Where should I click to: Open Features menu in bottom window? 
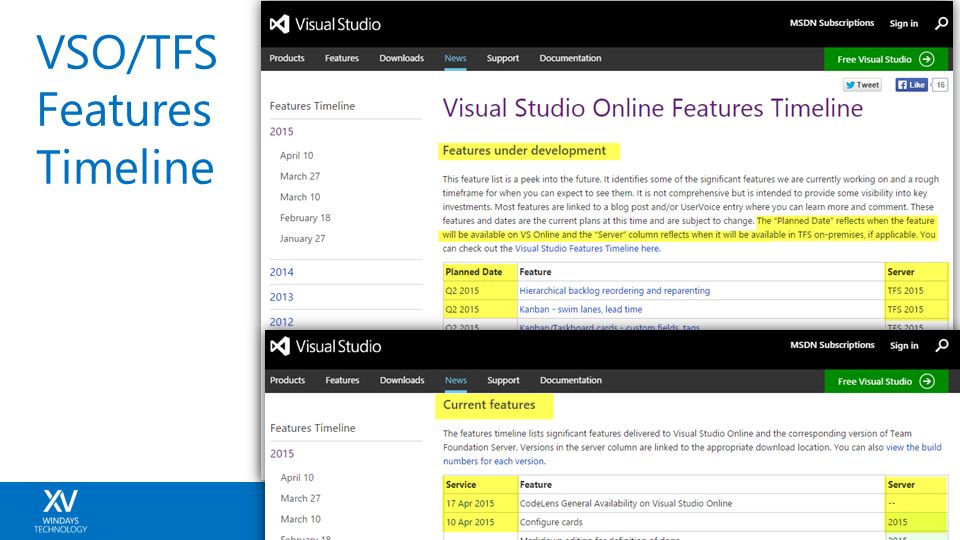(x=342, y=380)
